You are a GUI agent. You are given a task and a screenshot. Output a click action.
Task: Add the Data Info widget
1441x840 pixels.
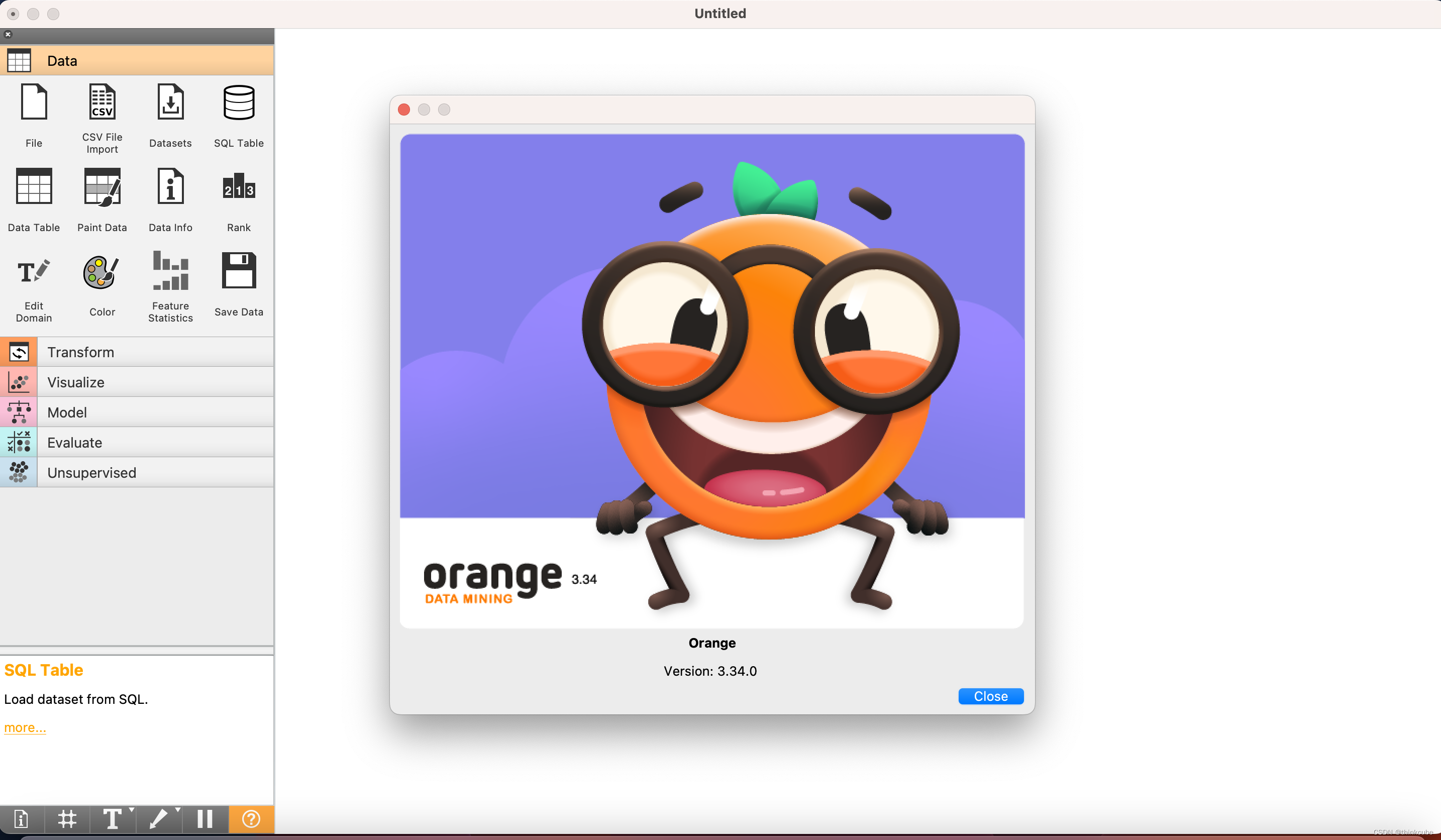click(170, 199)
